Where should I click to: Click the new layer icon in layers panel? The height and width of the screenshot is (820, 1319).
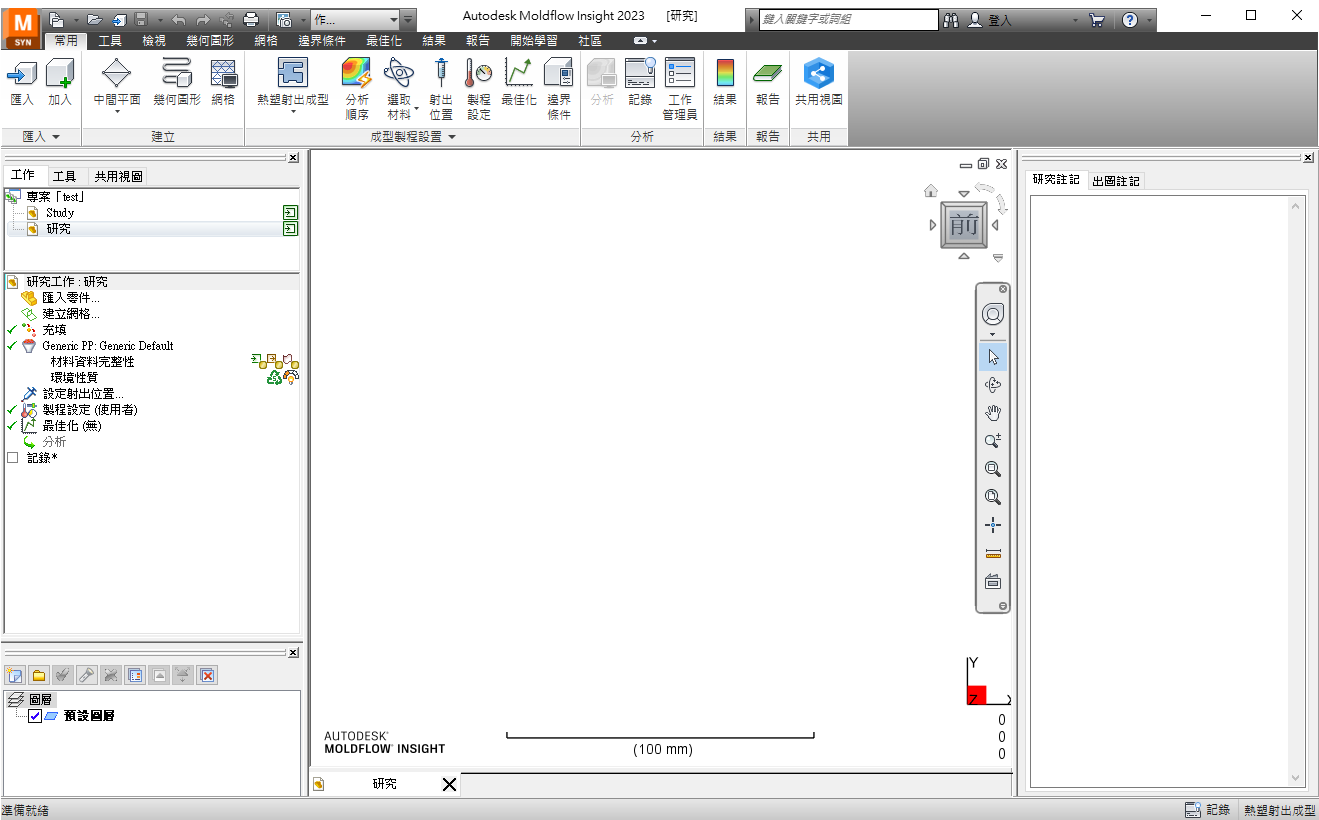click(14, 675)
